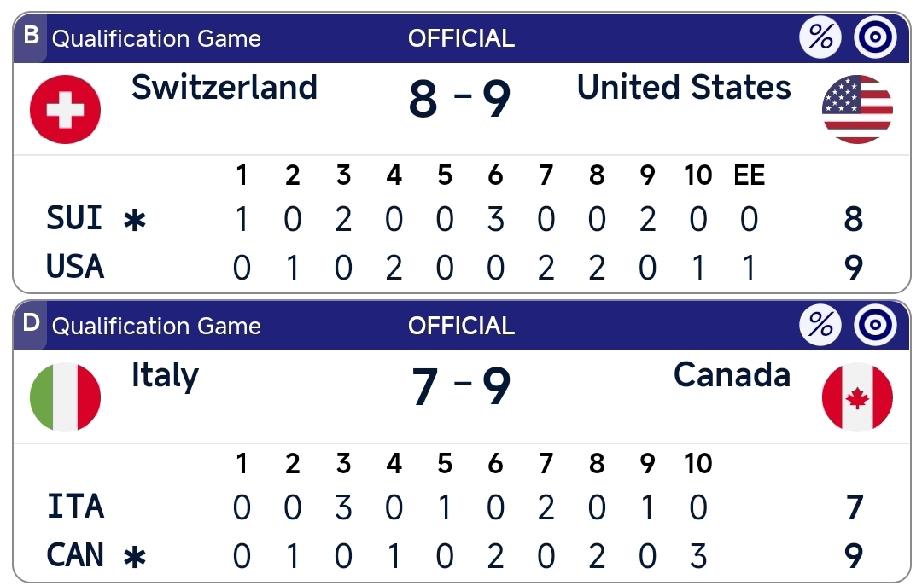The width and height of the screenshot is (922, 586).
Task: Click the United States flag icon
Action: [x=857, y=110]
